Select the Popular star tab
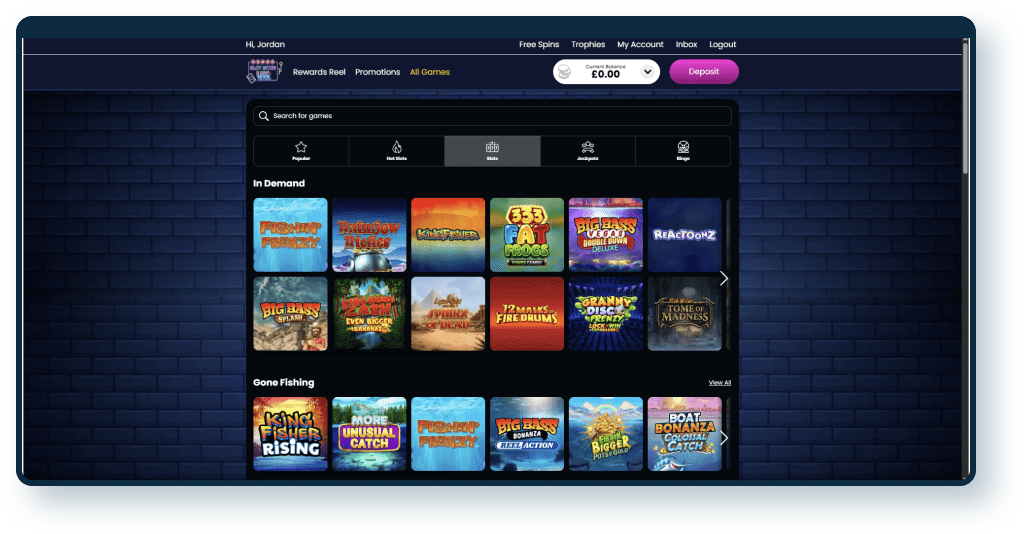This screenshot has width=1024, height=534. click(301, 151)
